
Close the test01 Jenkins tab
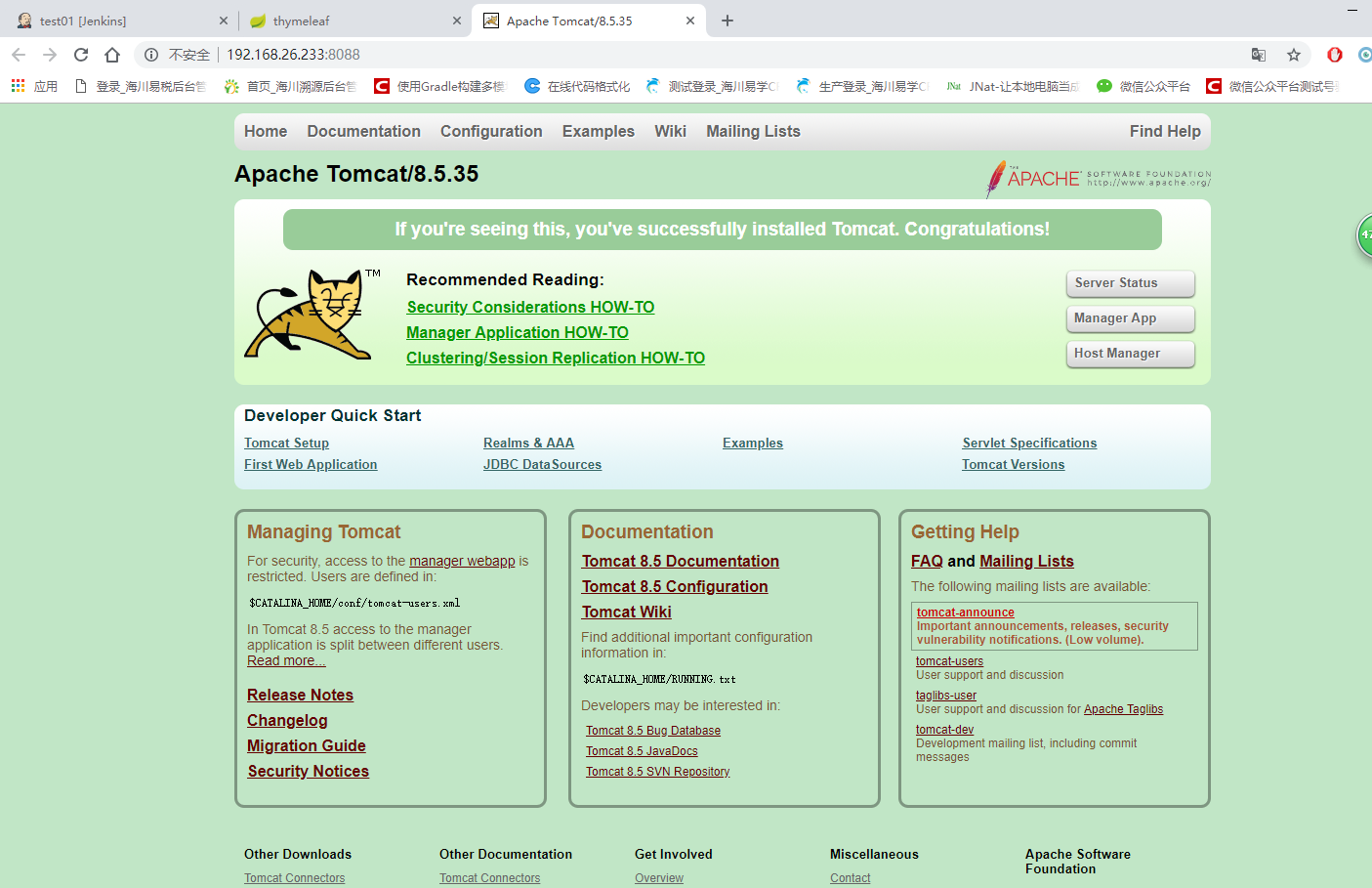click(224, 21)
